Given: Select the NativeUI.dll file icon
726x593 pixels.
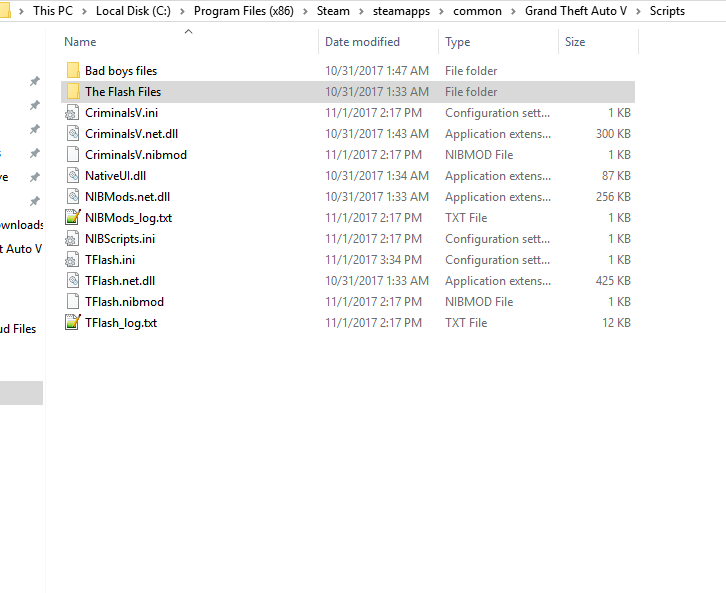Looking at the screenshot, I should (72, 175).
